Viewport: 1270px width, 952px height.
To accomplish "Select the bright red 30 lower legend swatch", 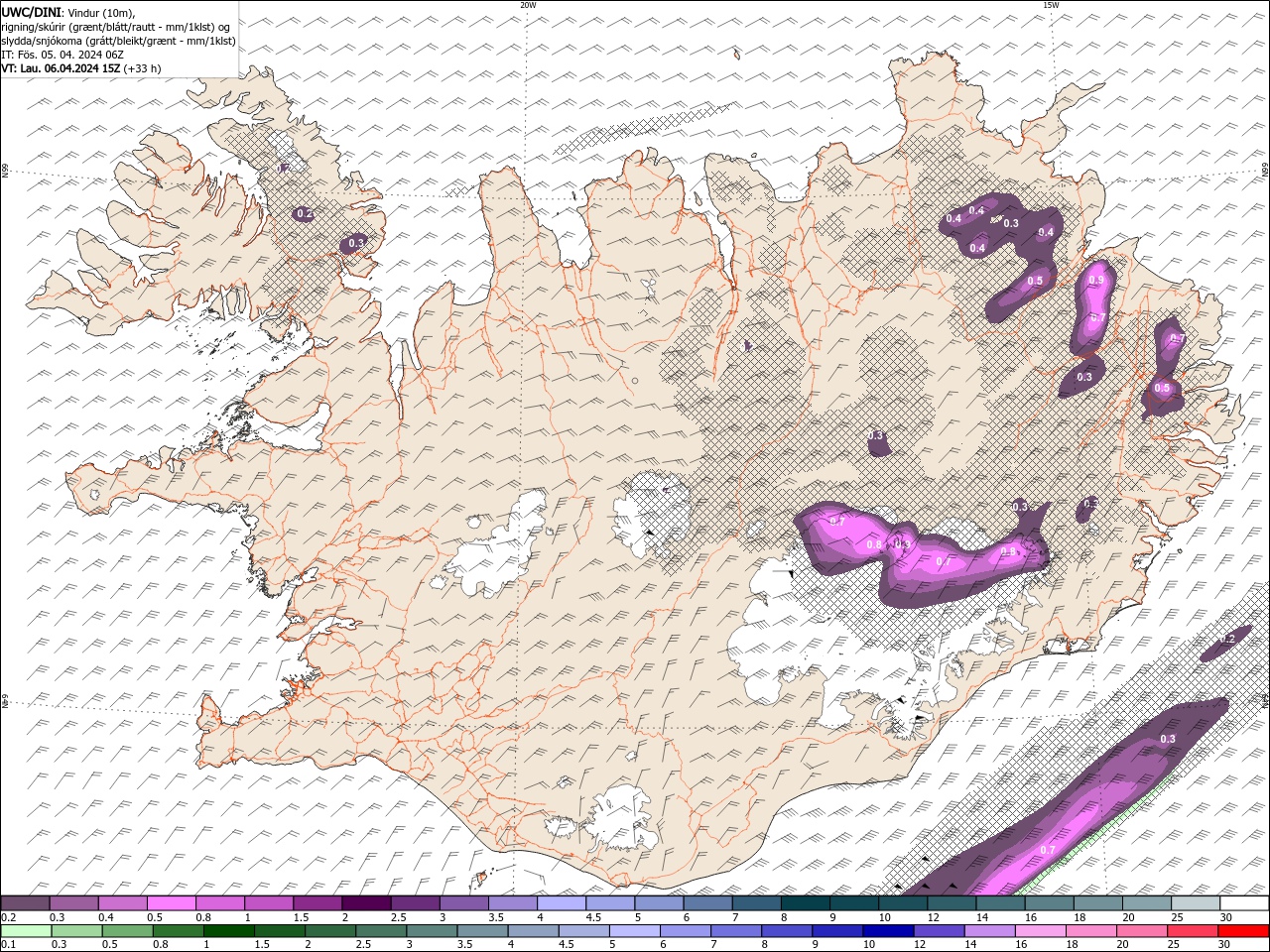I will pos(1243,931).
